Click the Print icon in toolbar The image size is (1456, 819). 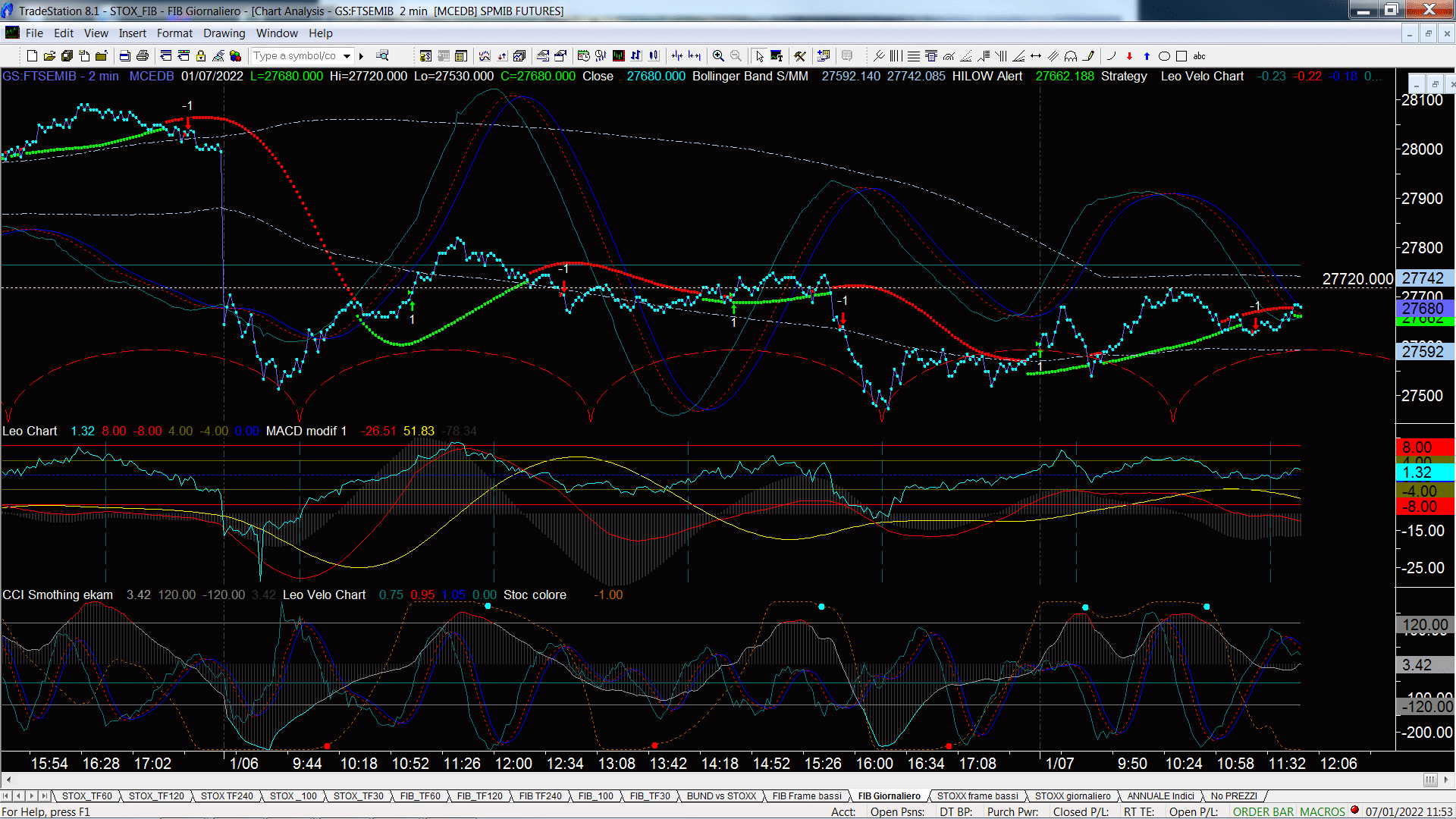pos(142,55)
